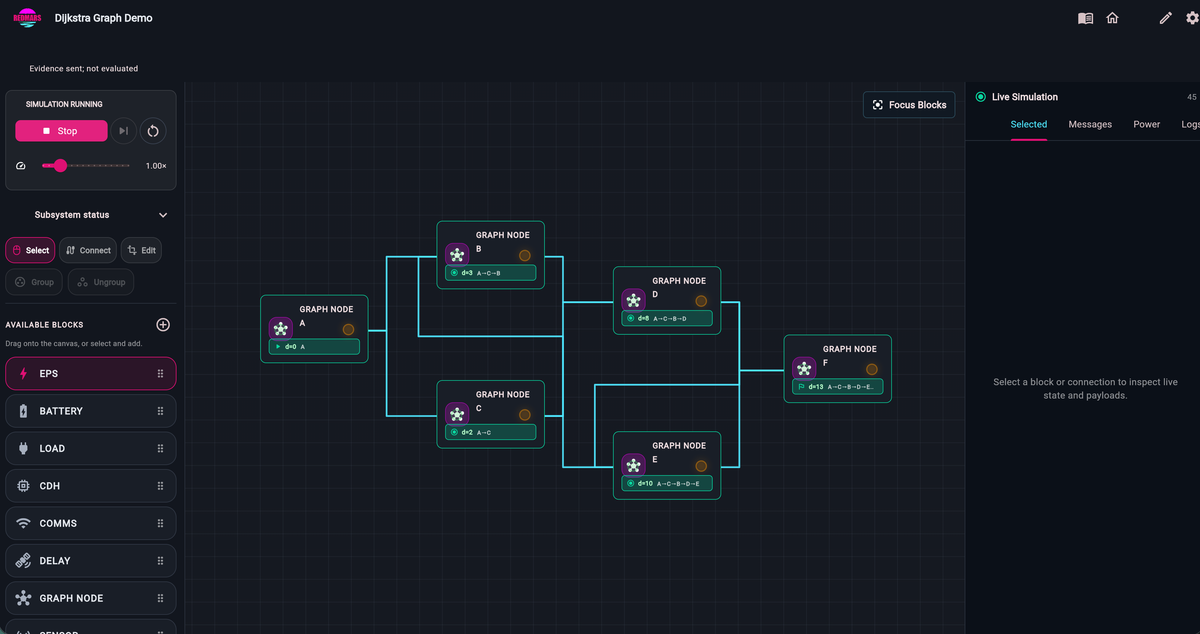This screenshot has height=634, width=1200.
Task: Grab the LOAD row drag handle
Action: click(160, 448)
